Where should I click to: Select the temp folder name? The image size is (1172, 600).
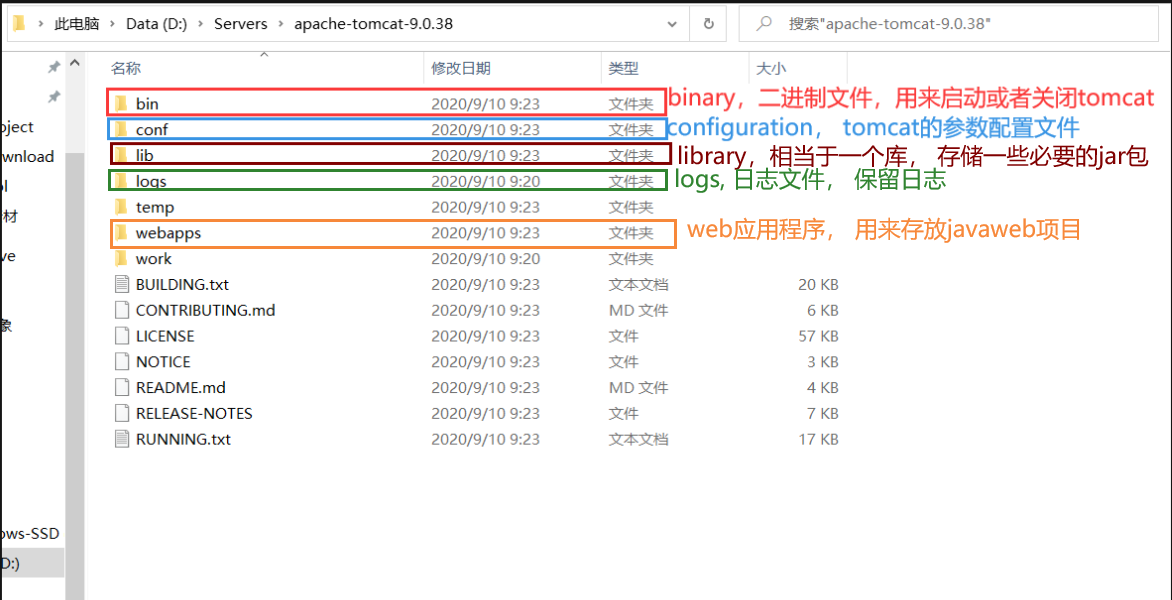[155, 207]
